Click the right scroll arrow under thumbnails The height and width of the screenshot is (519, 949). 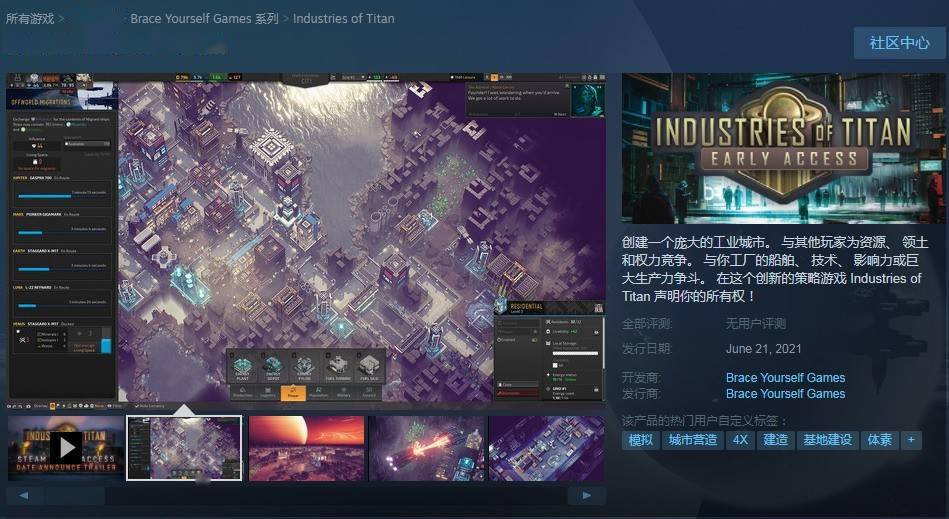coord(586,496)
